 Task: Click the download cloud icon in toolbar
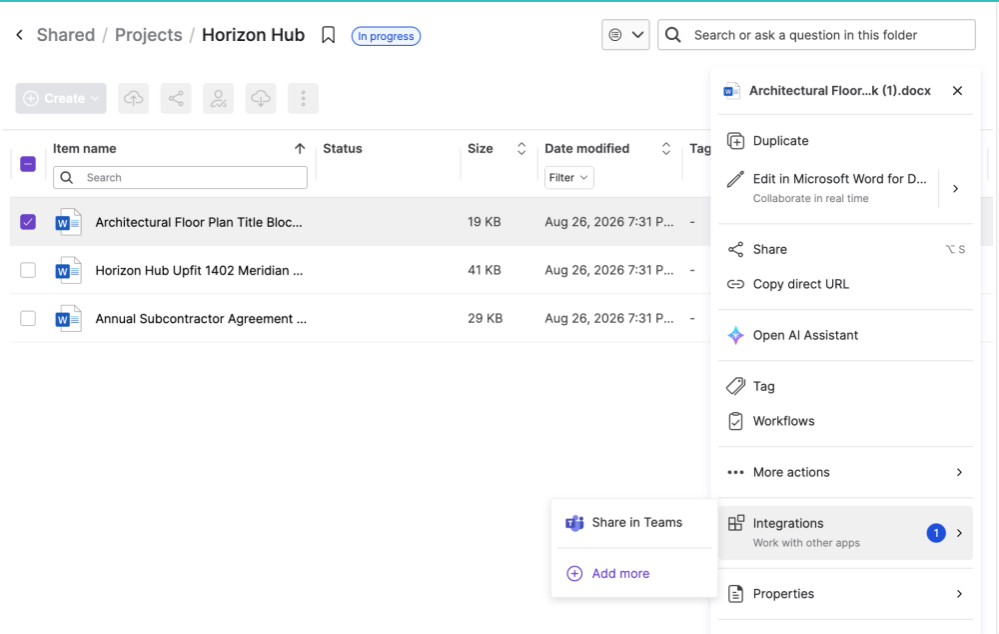click(261, 98)
